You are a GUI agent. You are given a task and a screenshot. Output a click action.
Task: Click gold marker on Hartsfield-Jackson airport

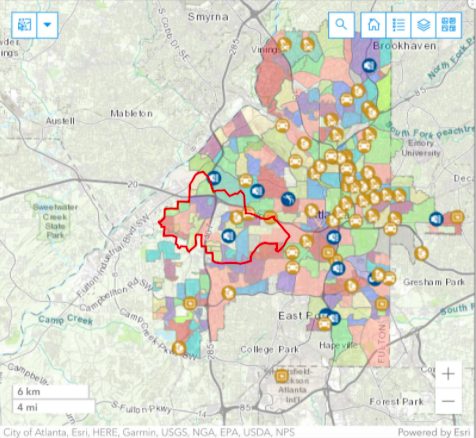coord(282,376)
